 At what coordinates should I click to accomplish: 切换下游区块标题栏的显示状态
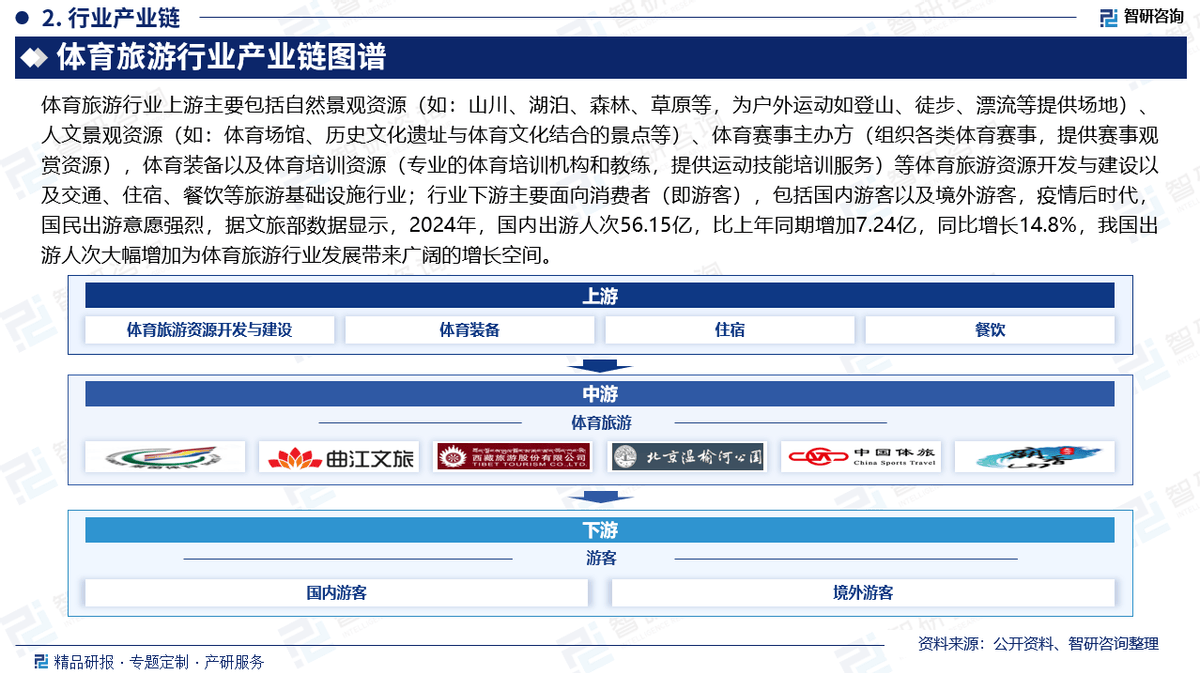(x=600, y=530)
